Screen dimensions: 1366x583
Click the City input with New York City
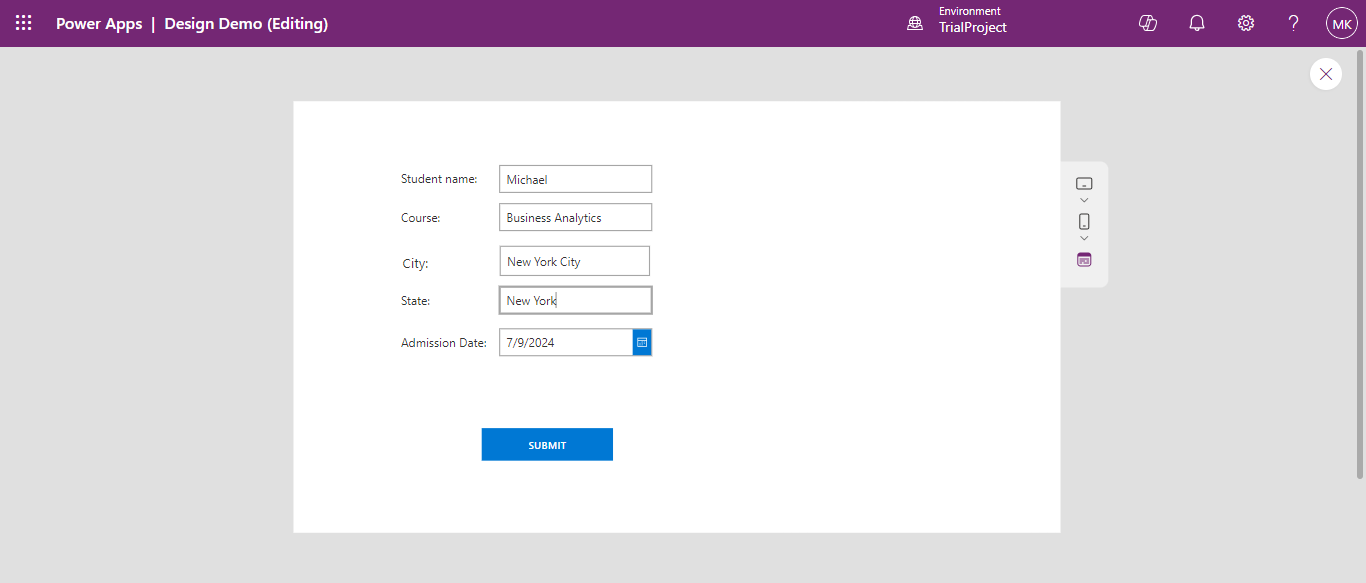[x=574, y=261]
